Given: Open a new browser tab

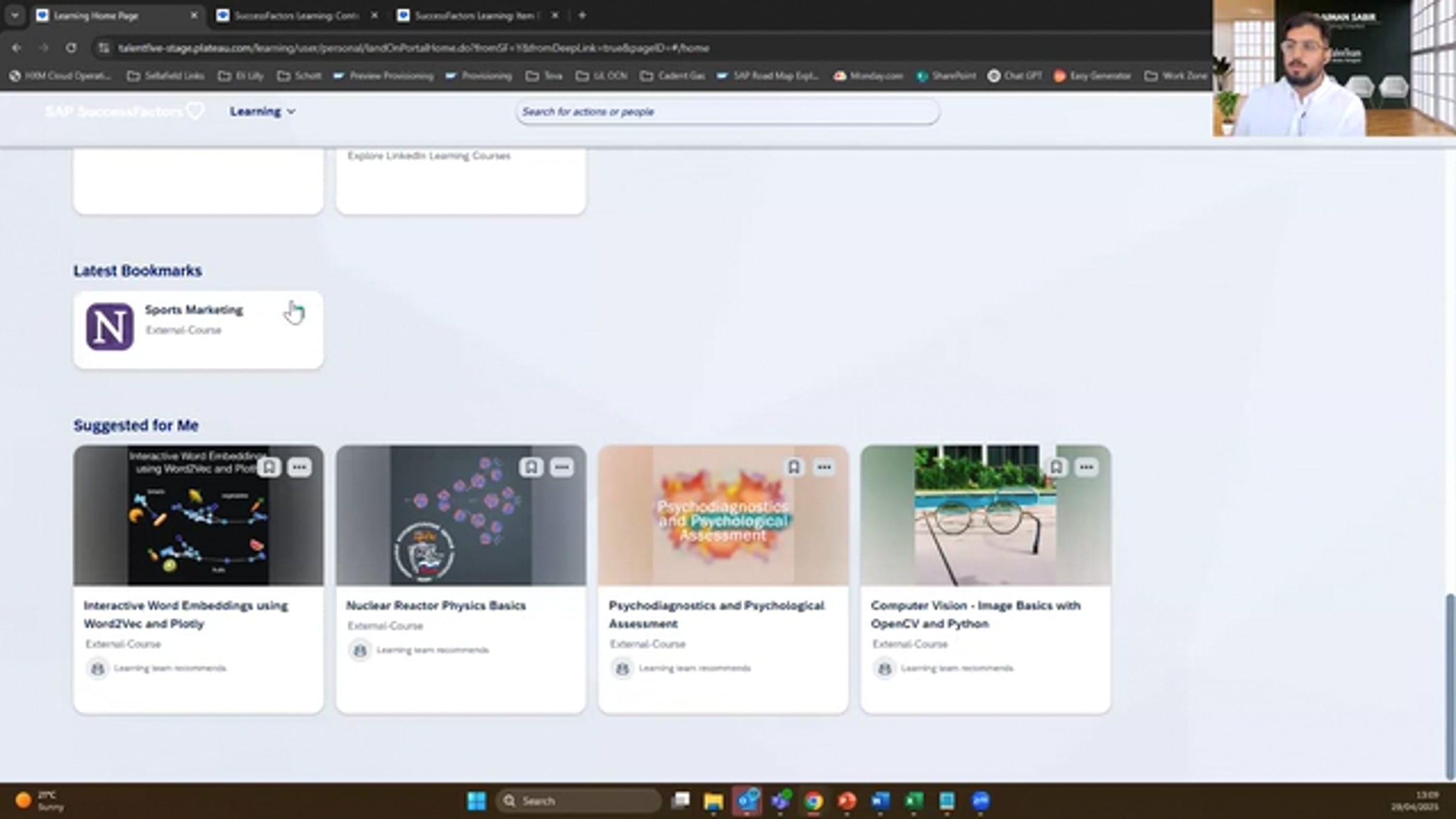Looking at the screenshot, I should (582, 16).
